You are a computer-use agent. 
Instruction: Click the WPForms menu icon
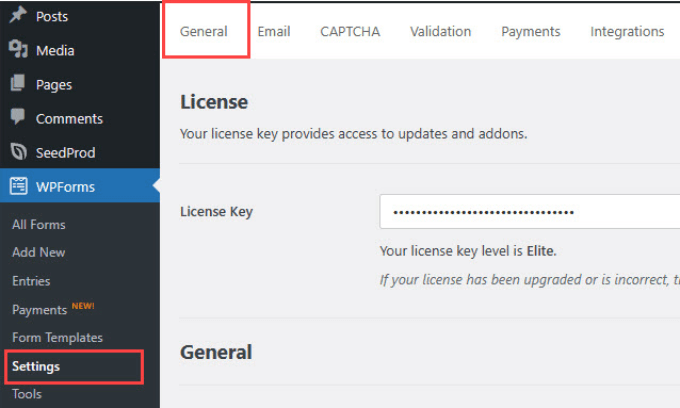click(x=18, y=186)
